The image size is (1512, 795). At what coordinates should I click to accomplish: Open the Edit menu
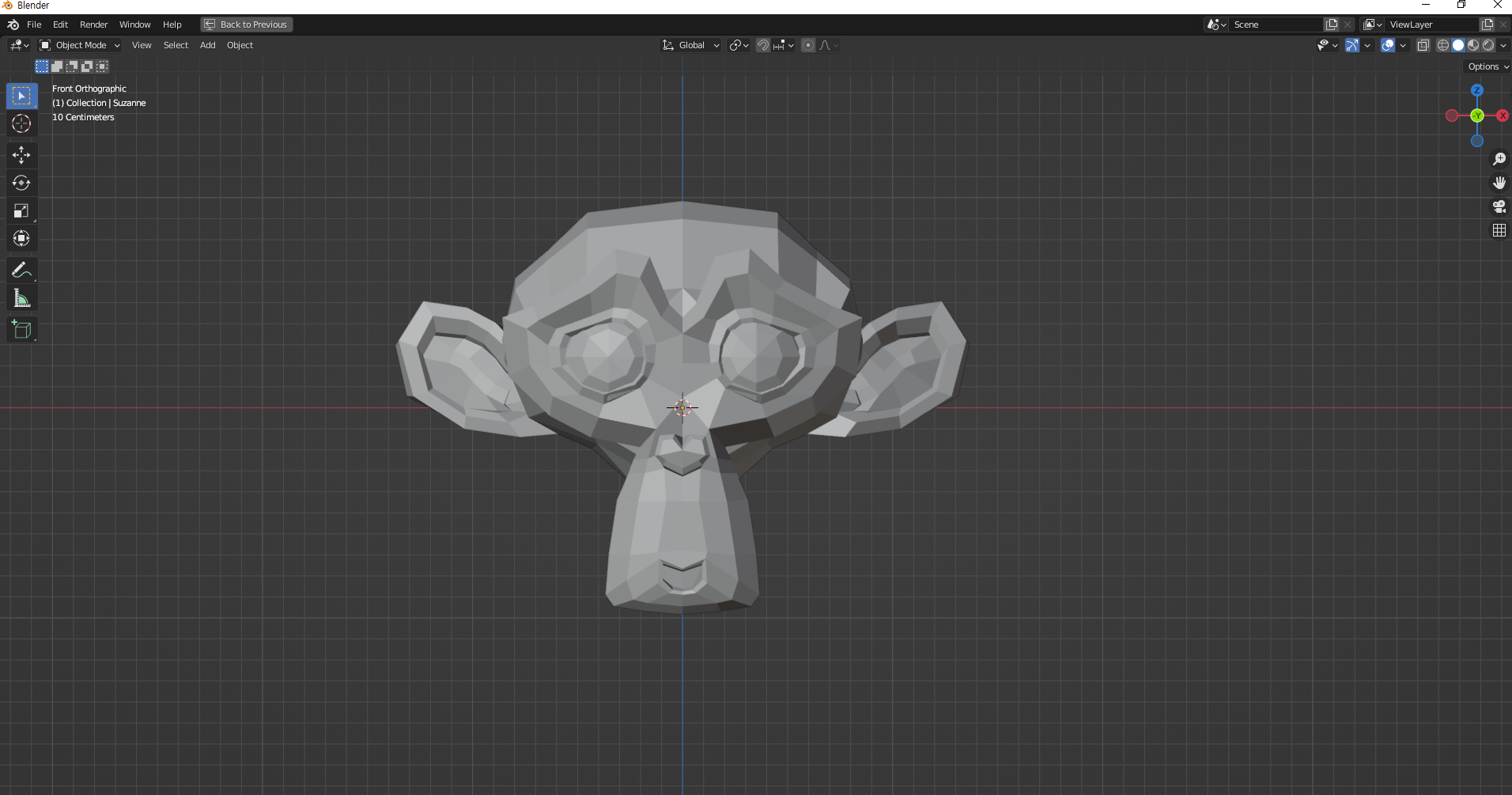click(x=60, y=25)
